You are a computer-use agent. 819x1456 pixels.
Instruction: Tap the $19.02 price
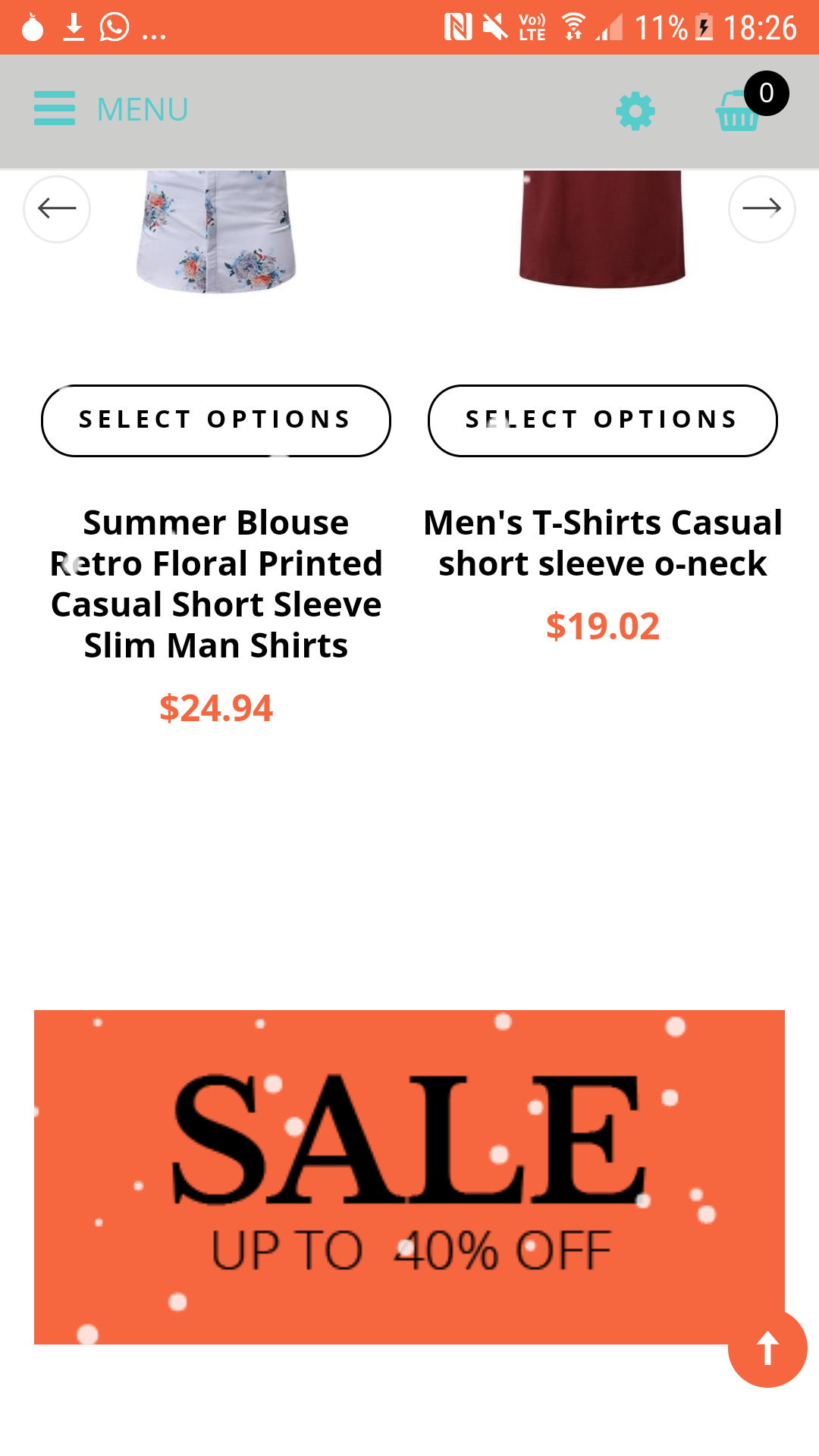603,626
